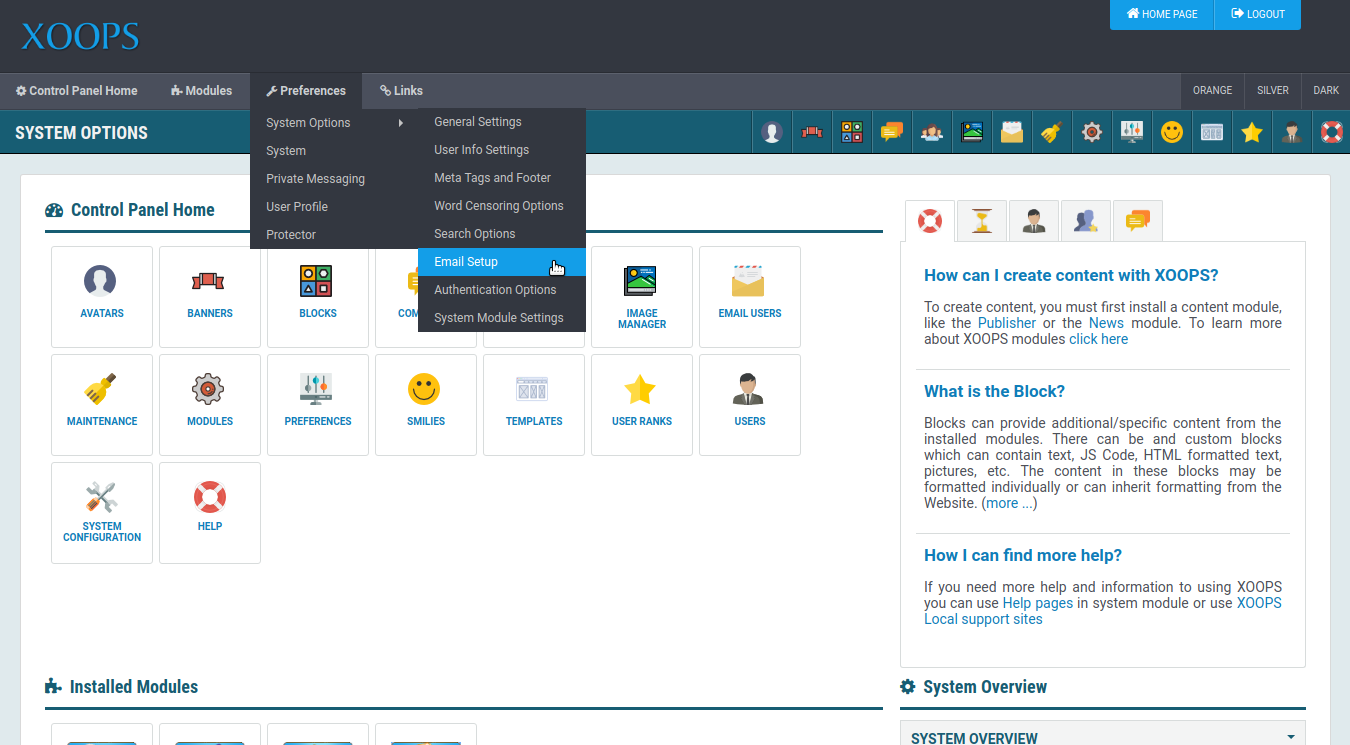Open User Ranks star icon in System Options toolbar
Viewport: 1350px width, 745px height.
(1252, 132)
